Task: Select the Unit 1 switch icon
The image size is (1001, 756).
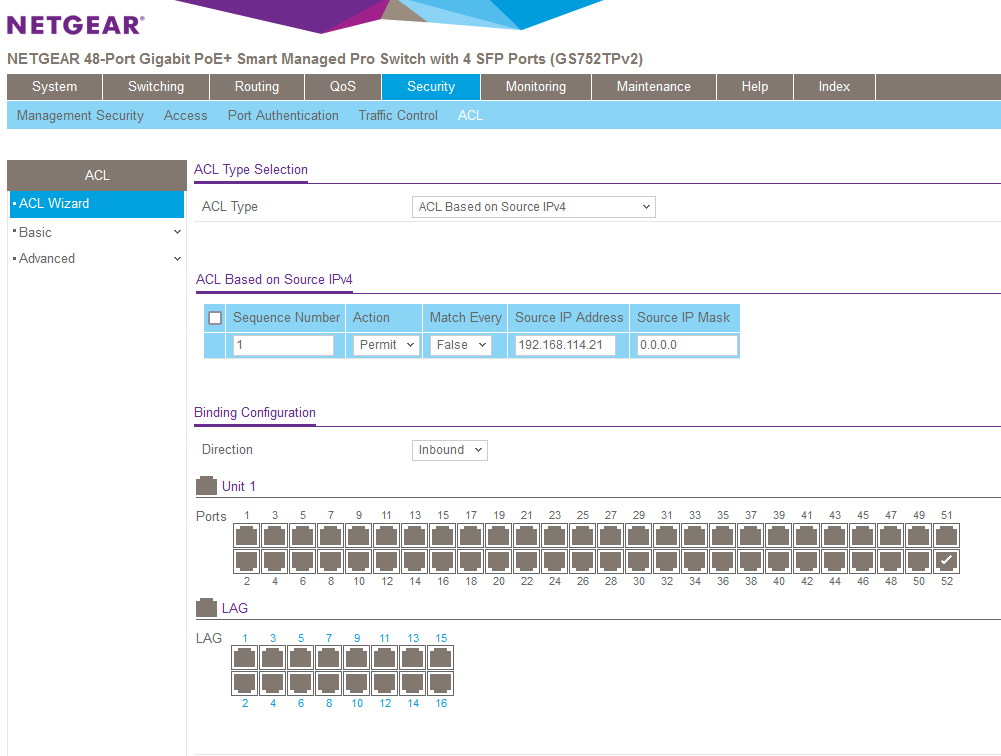Action: pyautogui.click(x=206, y=486)
